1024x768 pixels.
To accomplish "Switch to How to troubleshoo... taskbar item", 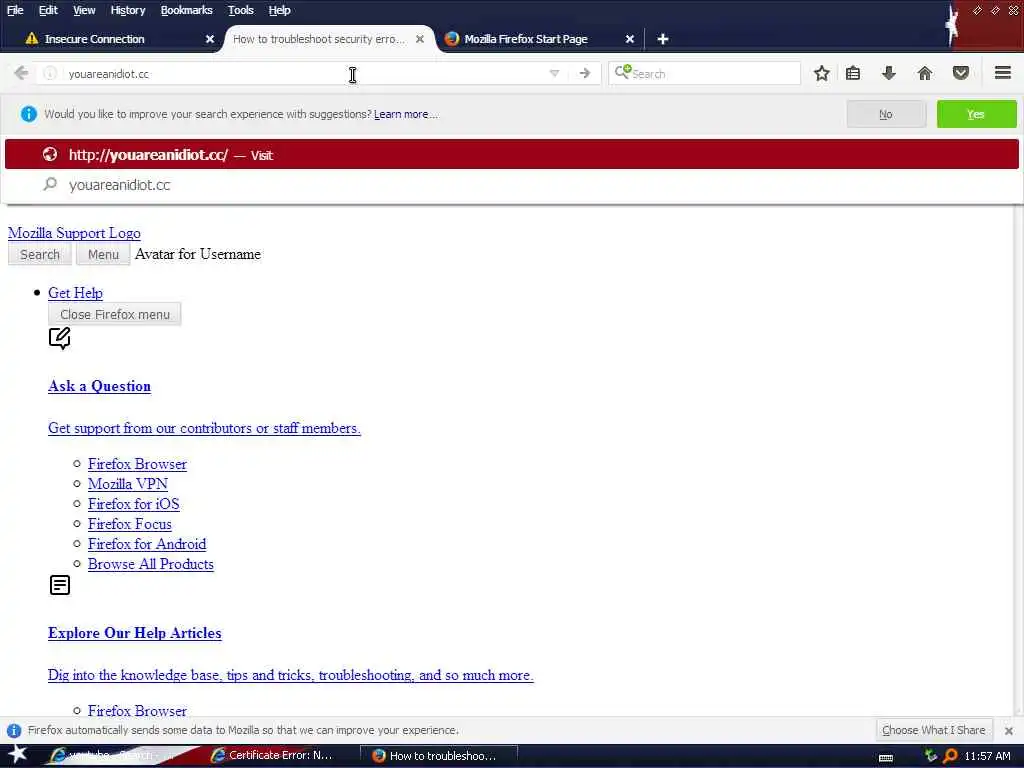I will (439, 756).
